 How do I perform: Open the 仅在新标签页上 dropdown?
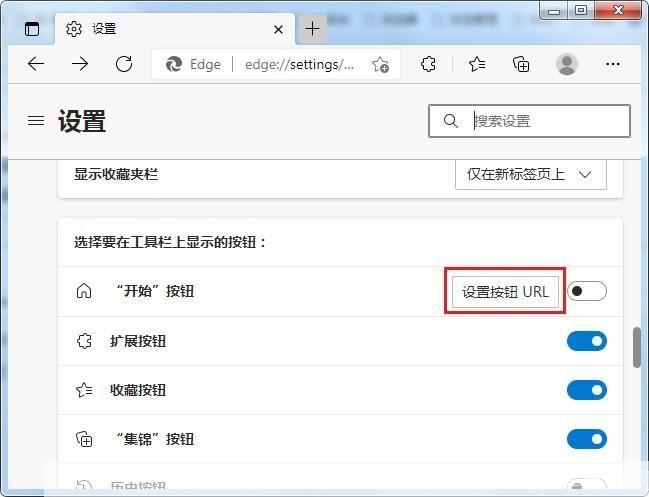click(531, 175)
